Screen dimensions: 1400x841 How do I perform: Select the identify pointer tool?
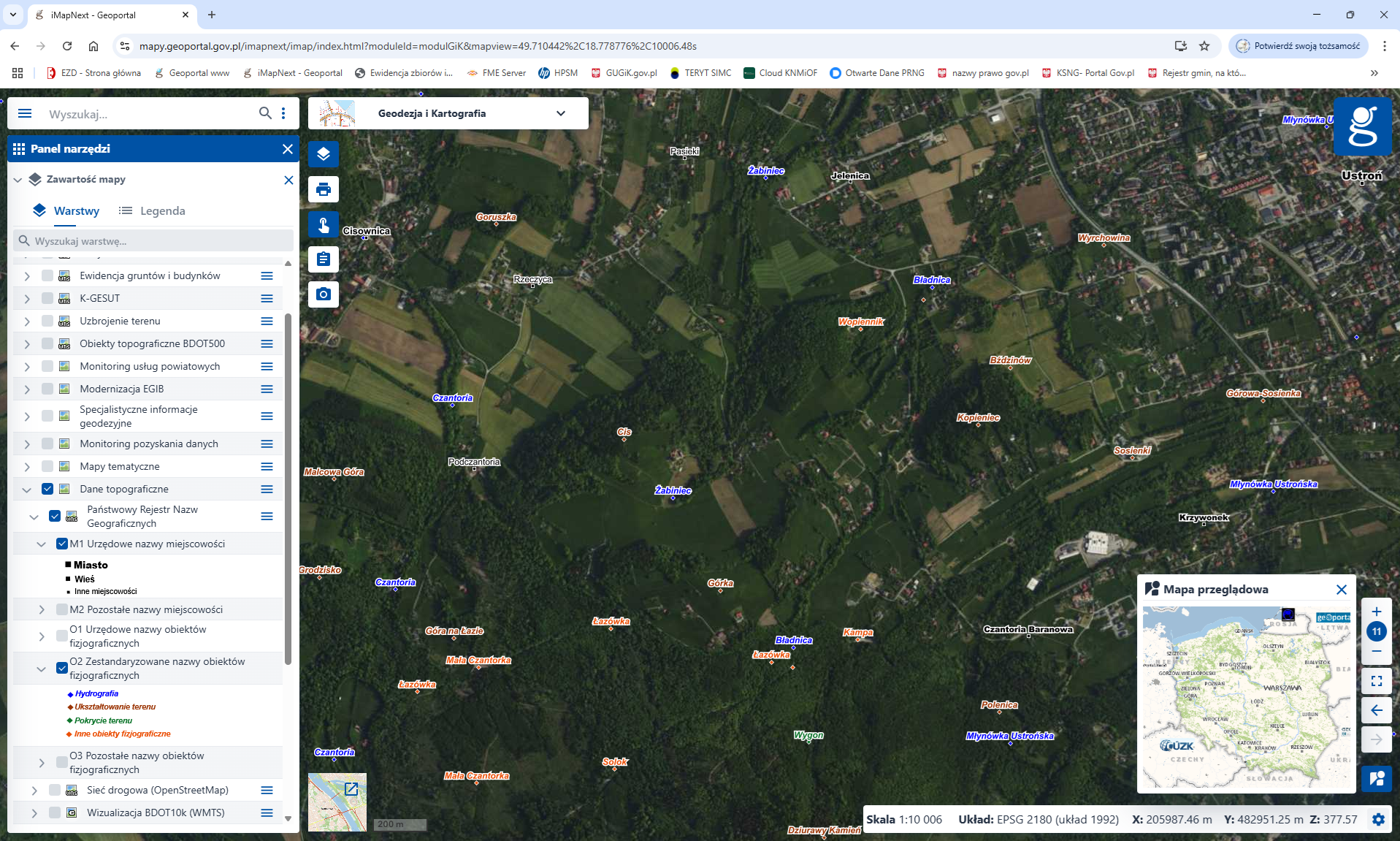pos(323,224)
